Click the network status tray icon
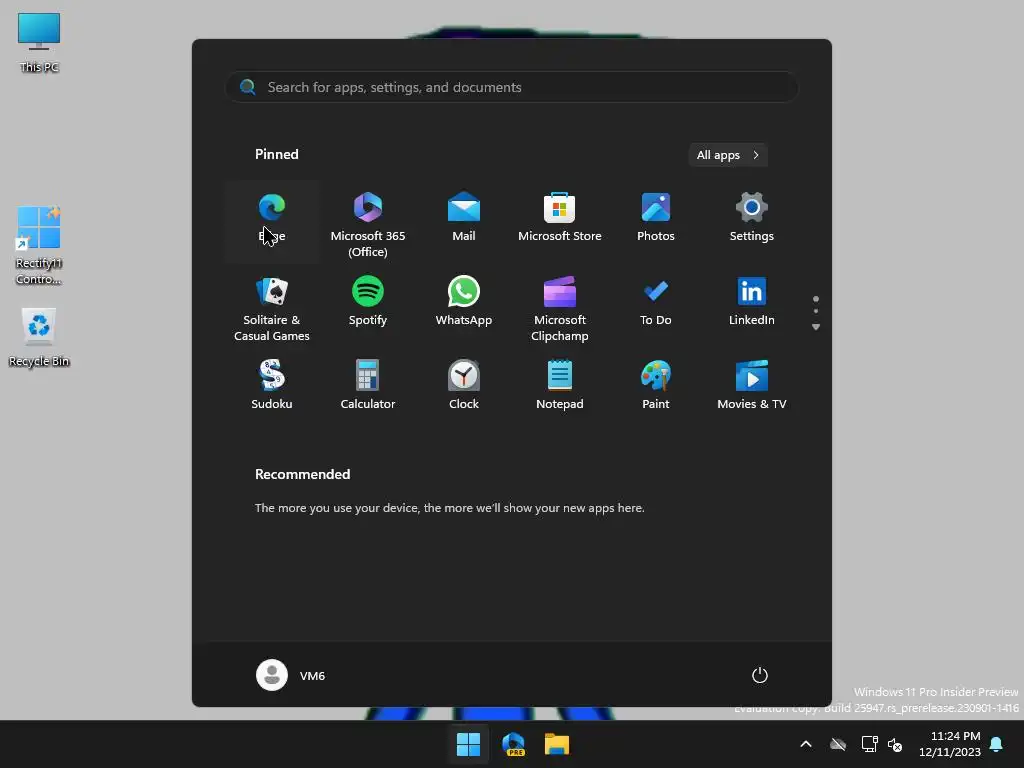 click(x=869, y=744)
